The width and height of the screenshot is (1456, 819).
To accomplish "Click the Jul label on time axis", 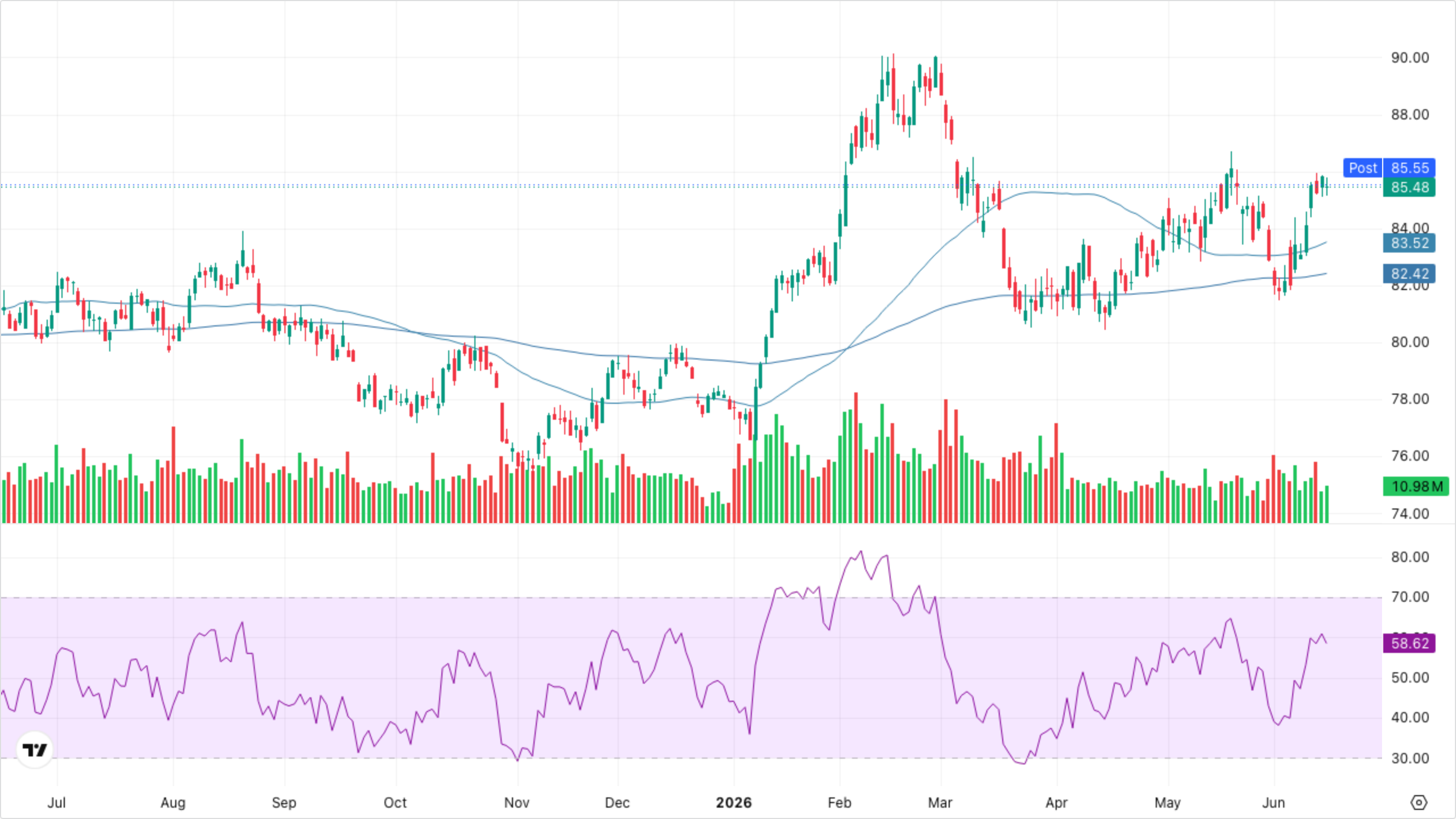I will coord(56,803).
